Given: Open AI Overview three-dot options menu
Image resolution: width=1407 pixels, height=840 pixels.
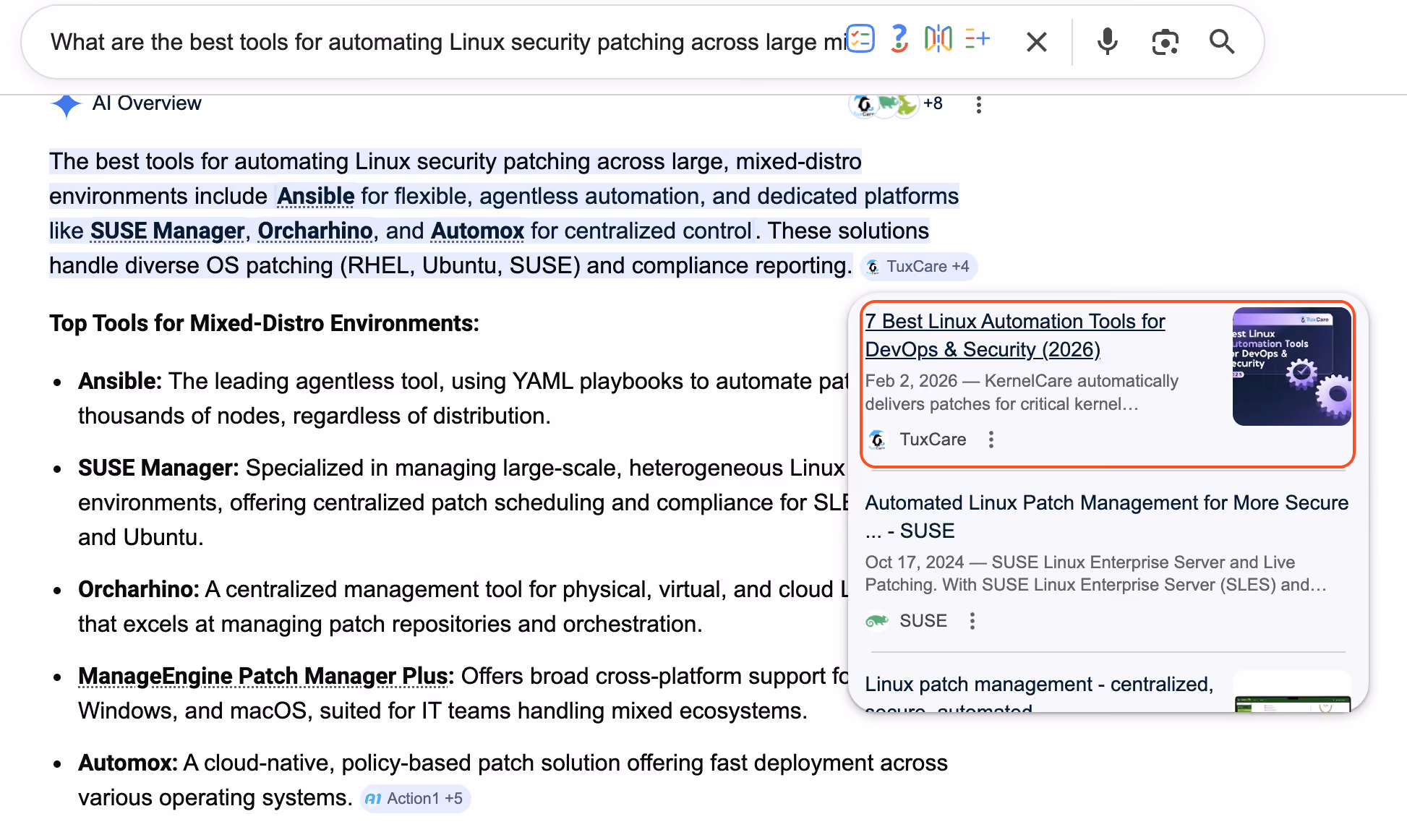Looking at the screenshot, I should (x=978, y=105).
